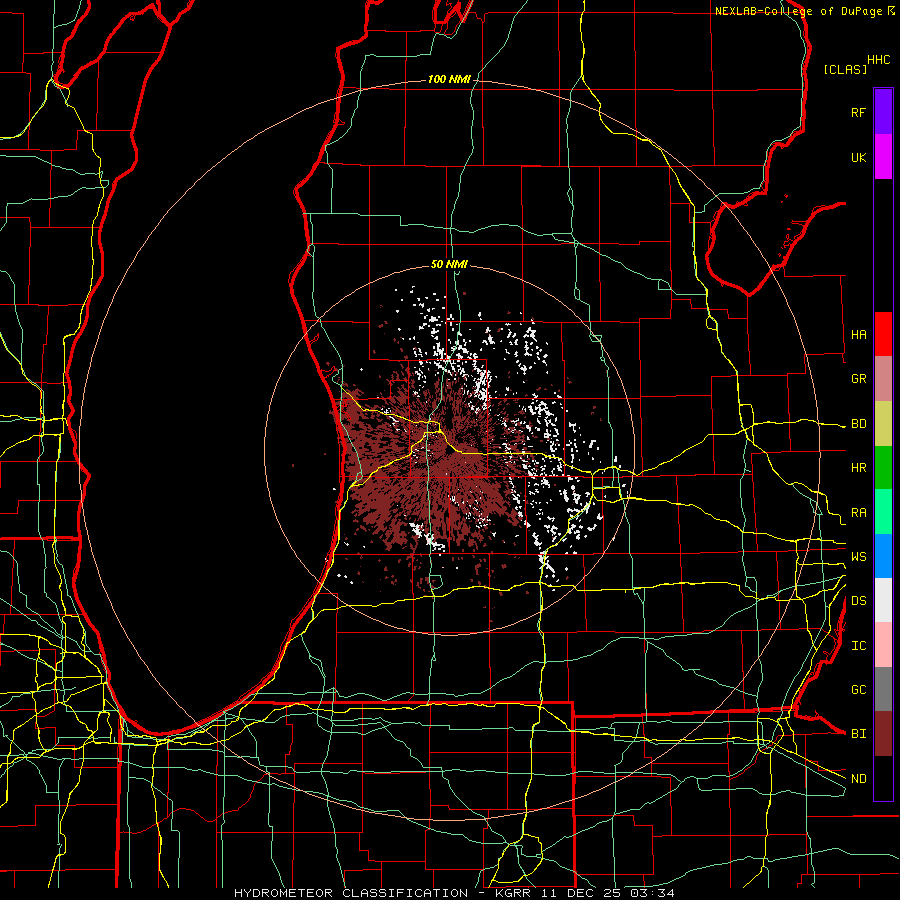The image size is (900, 900).
Task: Click the 'BD' legend label
Action: (x=859, y=424)
